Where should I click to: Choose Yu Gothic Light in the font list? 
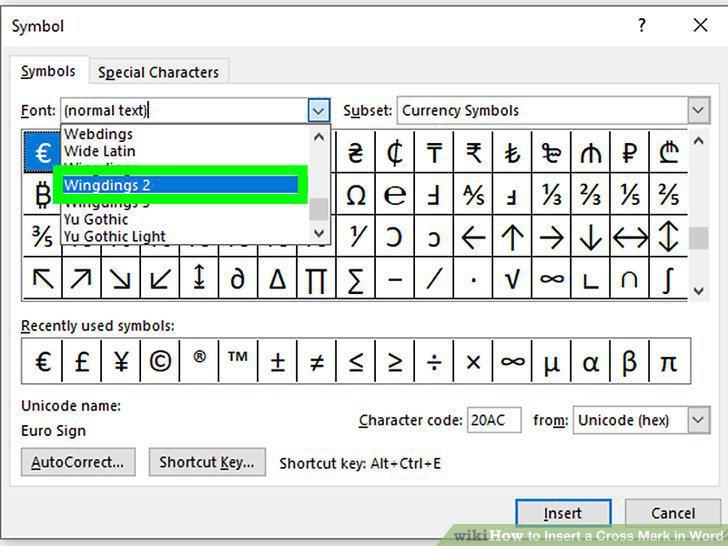[x=185, y=236]
